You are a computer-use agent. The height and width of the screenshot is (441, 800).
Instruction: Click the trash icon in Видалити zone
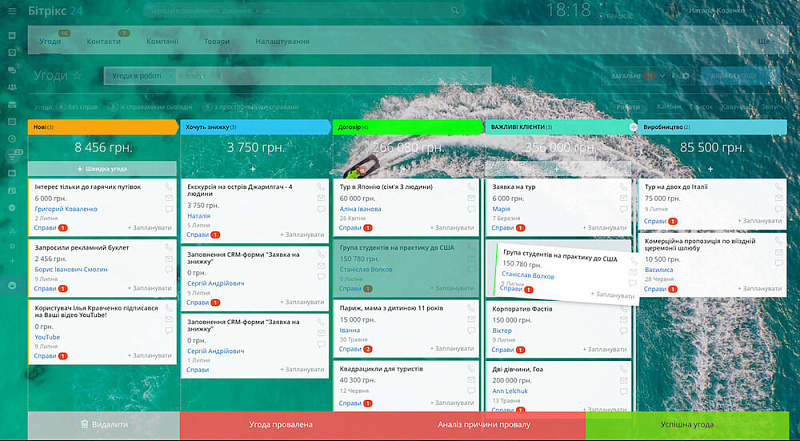click(x=86, y=425)
